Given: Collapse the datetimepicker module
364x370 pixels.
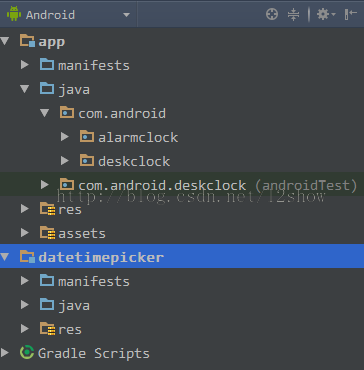Looking at the screenshot, I should coord(4,257).
